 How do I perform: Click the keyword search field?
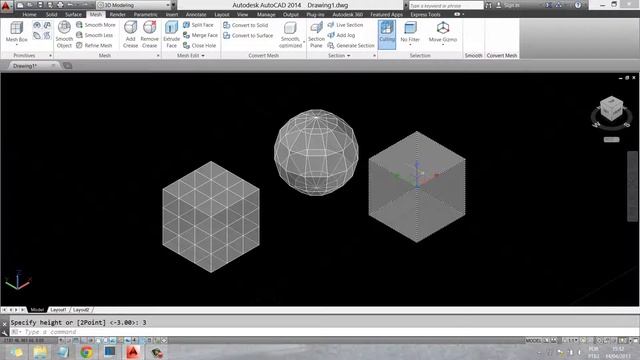point(446,5)
